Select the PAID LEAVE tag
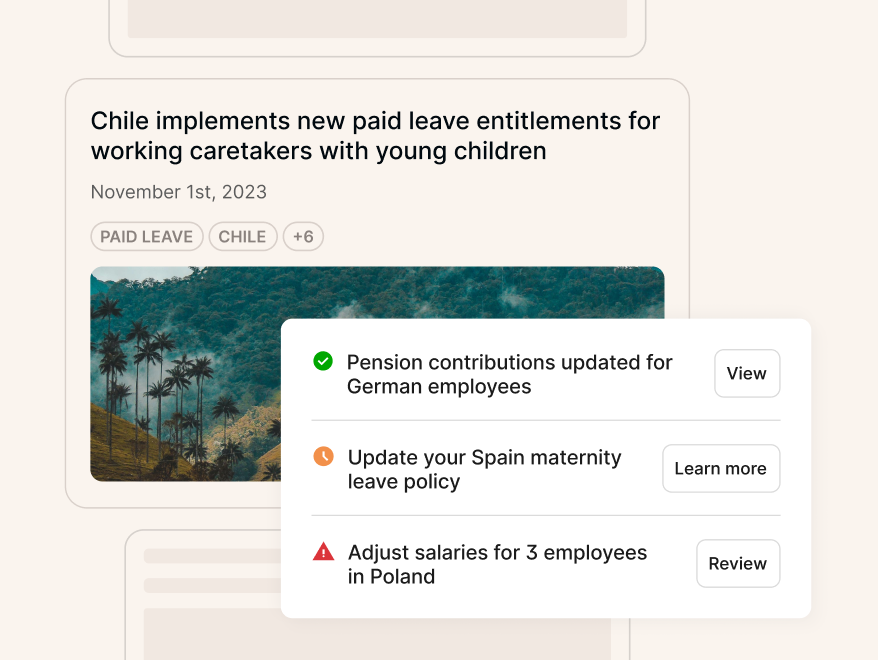The height and width of the screenshot is (660, 878). (x=146, y=236)
